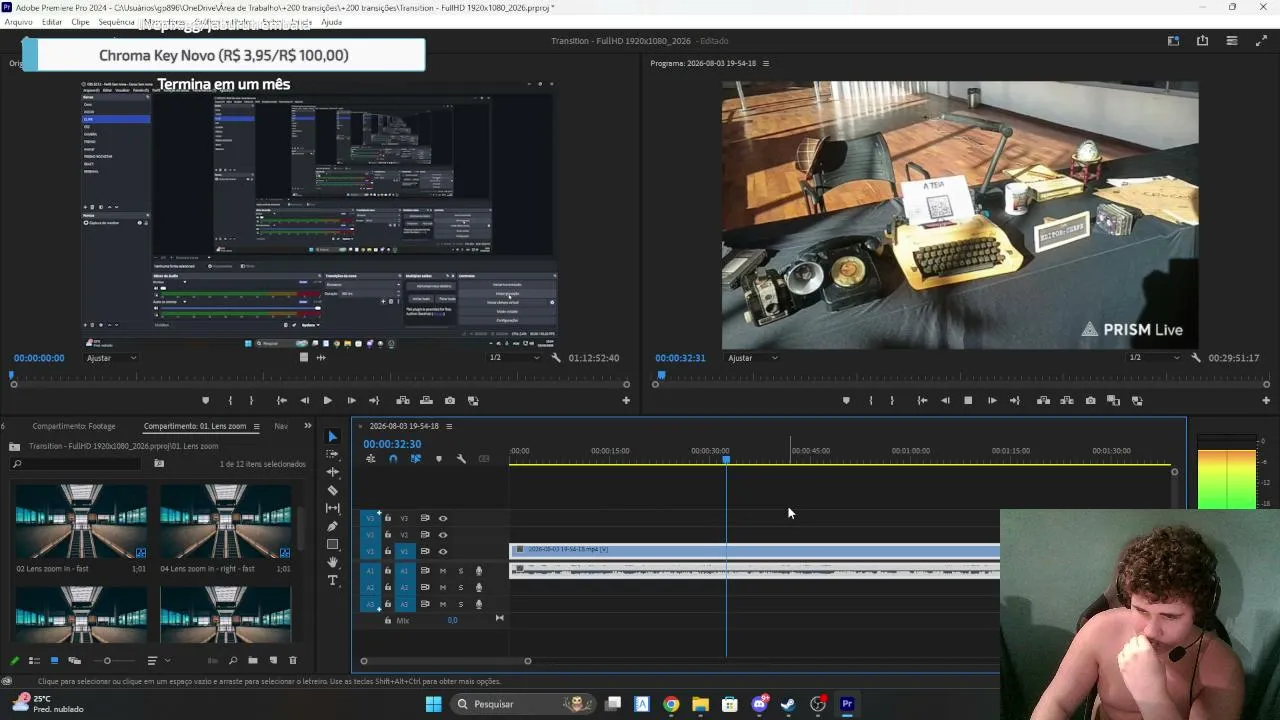The image size is (1280, 720).
Task: Toggle visibility of video track V2
Action: (x=443, y=535)
